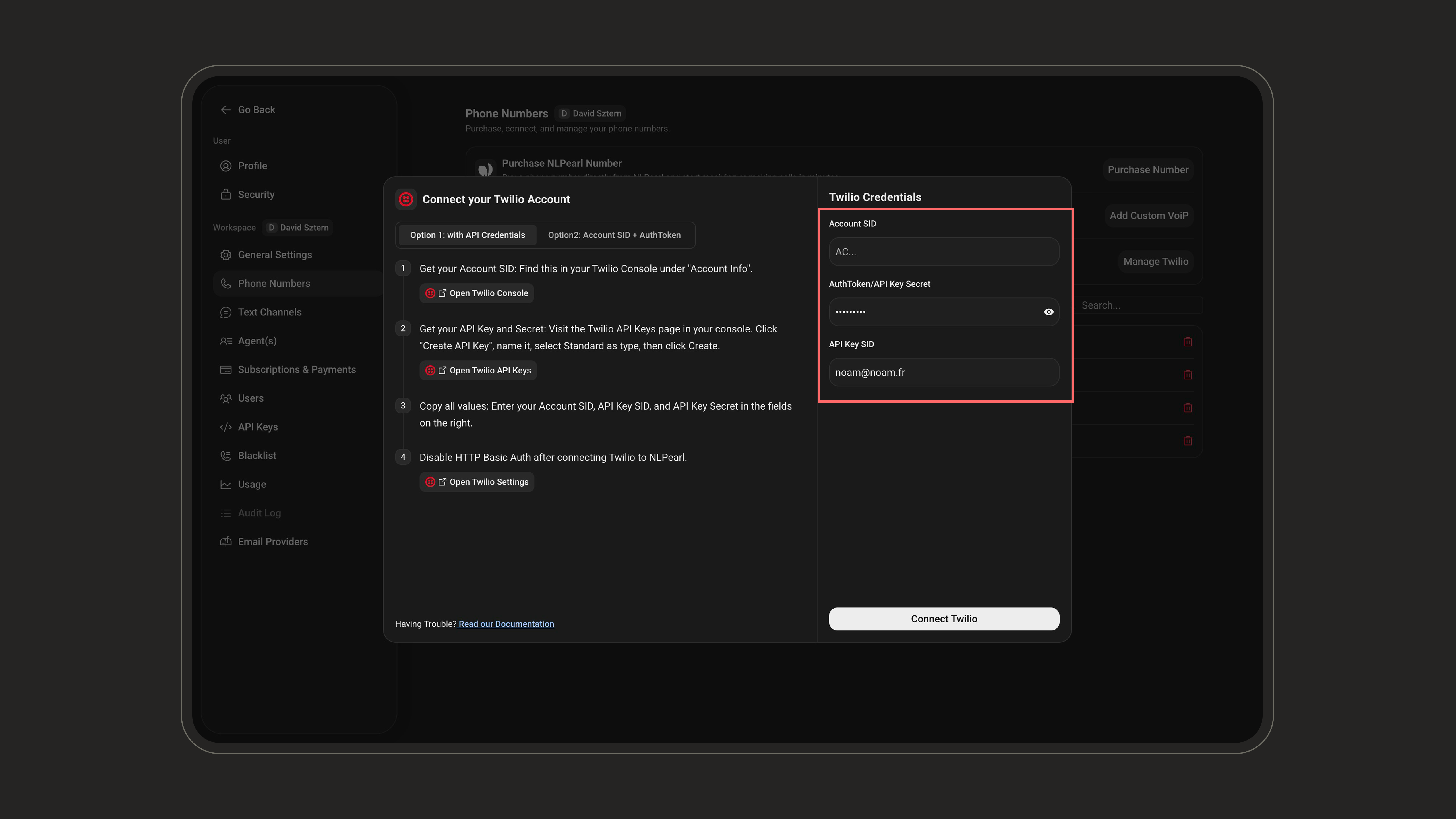Click the Open Twilio API Keys button

[478, 371]
